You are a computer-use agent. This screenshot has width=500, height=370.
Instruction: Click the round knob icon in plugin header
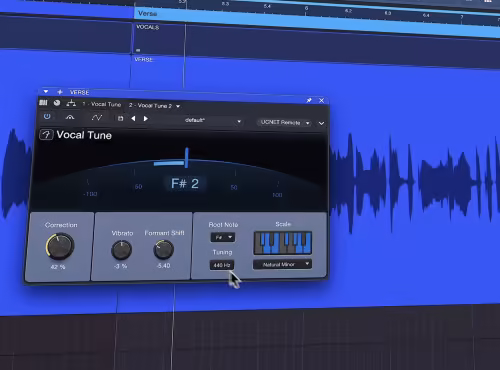tap(57, 103)
